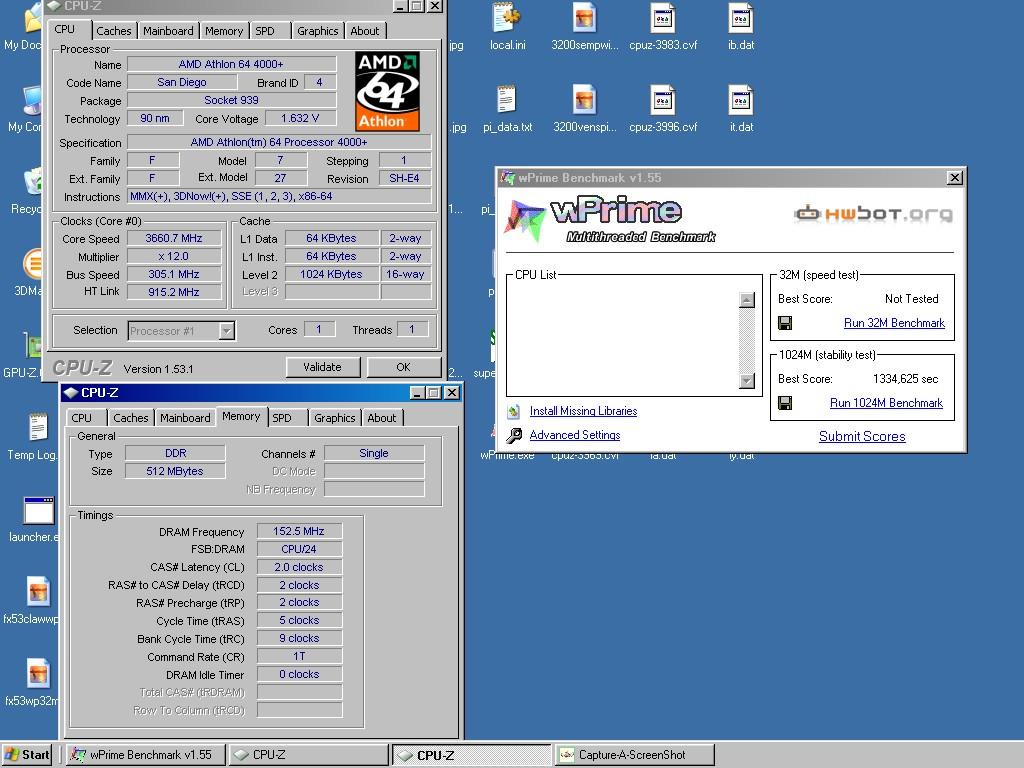Viewport: 1024px width, 768px height.
Task: Open Mainboard tab in upper CPU-Z
Action: coord(168,31)
